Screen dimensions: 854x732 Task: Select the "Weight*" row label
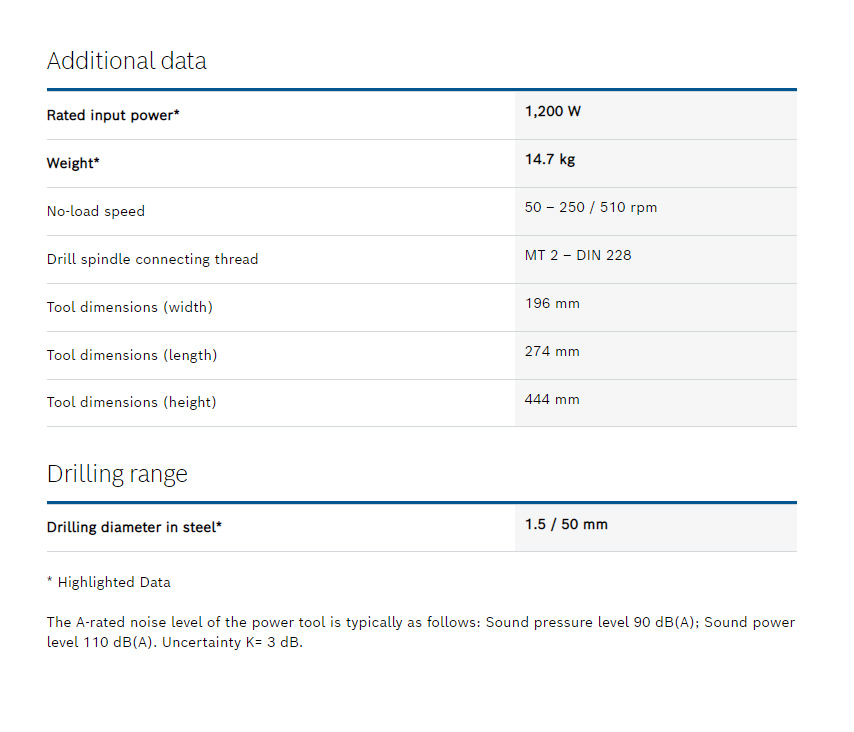(73, 163)
